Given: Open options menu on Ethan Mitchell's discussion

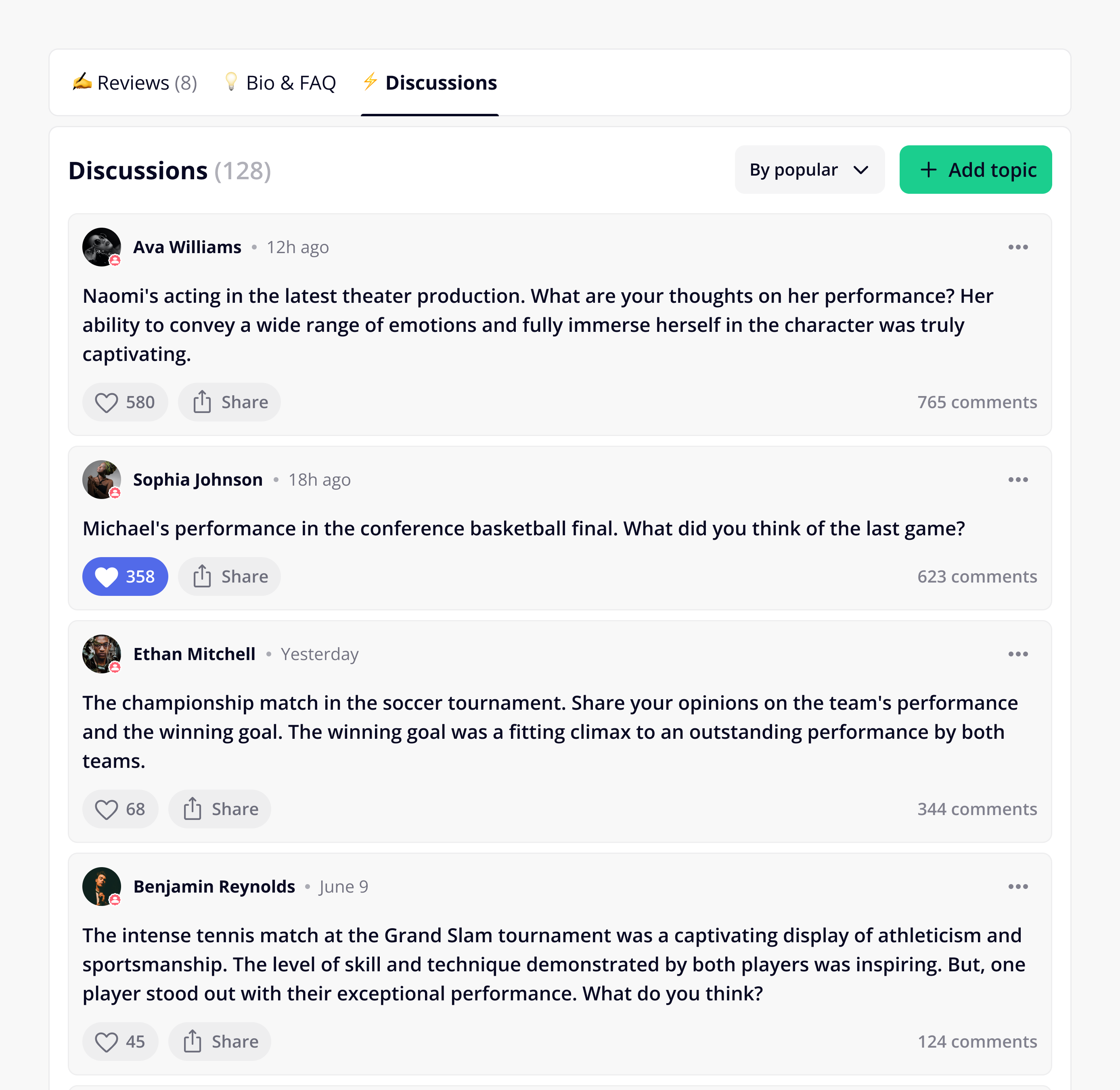Looking at the screenshot, I should [x=1018, y=654].
